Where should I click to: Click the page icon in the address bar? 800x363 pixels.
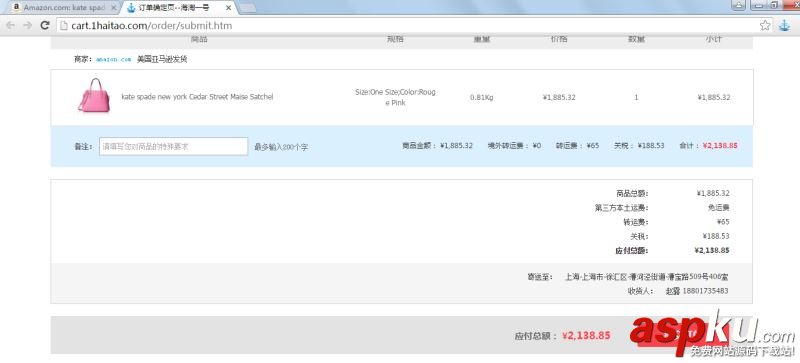point(64,26)
